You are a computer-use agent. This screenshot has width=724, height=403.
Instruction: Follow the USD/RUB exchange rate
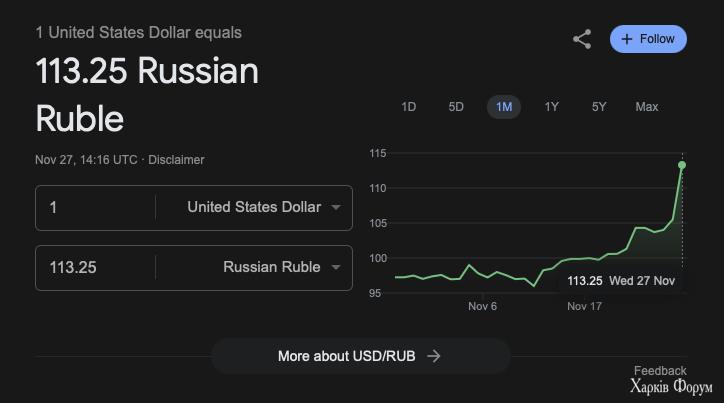click(648, 39)
